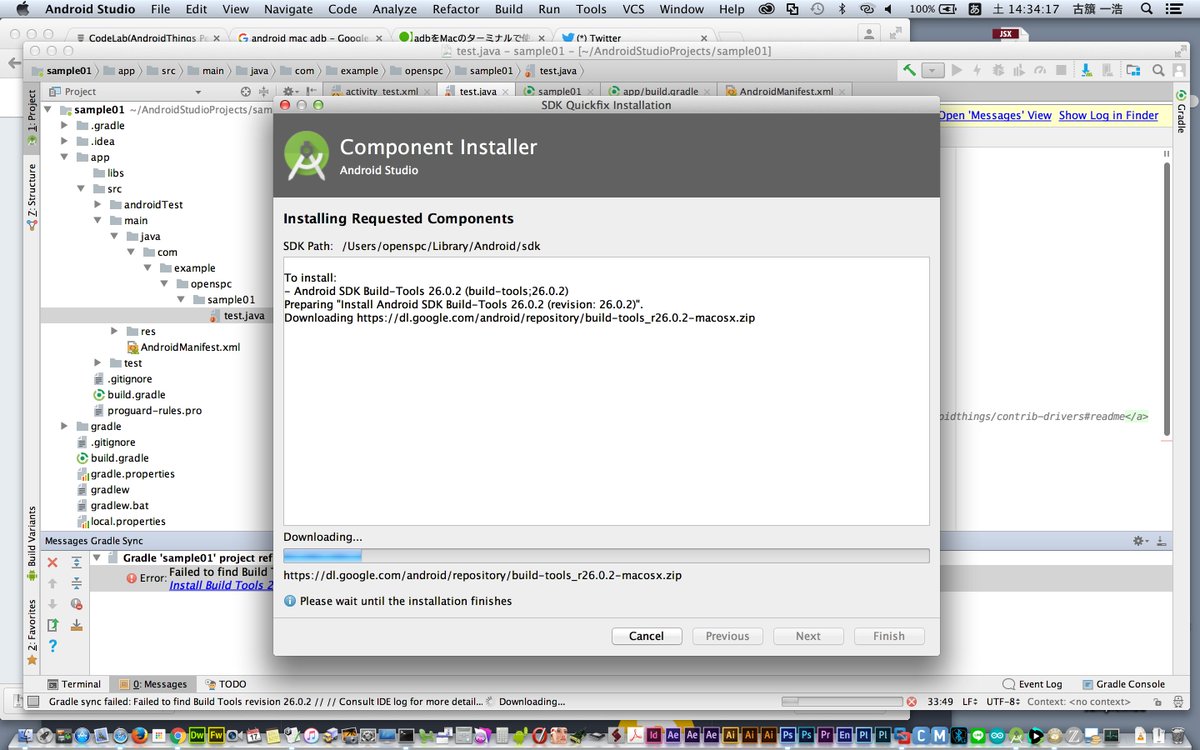Click the Debug bug icon in toolbar

(x=996, y=70)
